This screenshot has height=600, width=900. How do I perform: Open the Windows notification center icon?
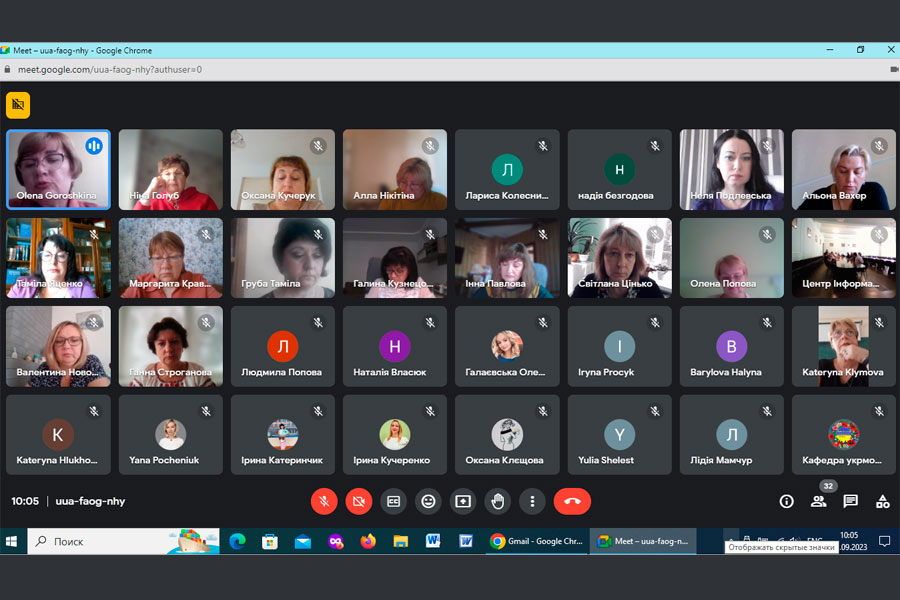[x=885, y=541]
